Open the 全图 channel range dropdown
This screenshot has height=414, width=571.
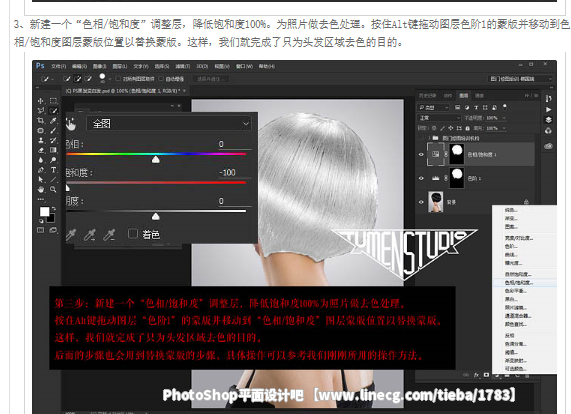[x=169, y=124]
